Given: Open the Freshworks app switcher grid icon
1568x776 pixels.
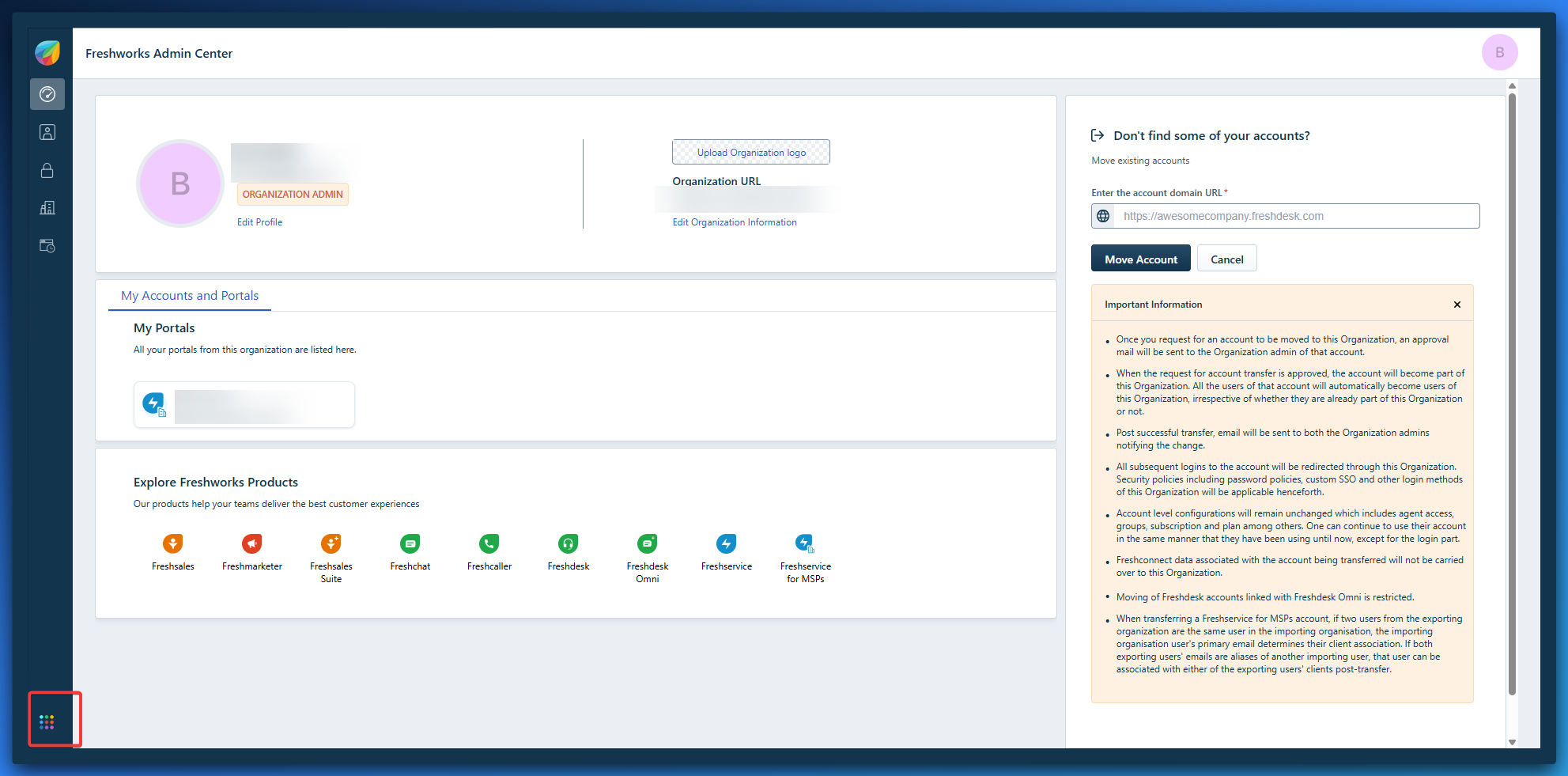Looking at the screenshot, I should (47, 721).
